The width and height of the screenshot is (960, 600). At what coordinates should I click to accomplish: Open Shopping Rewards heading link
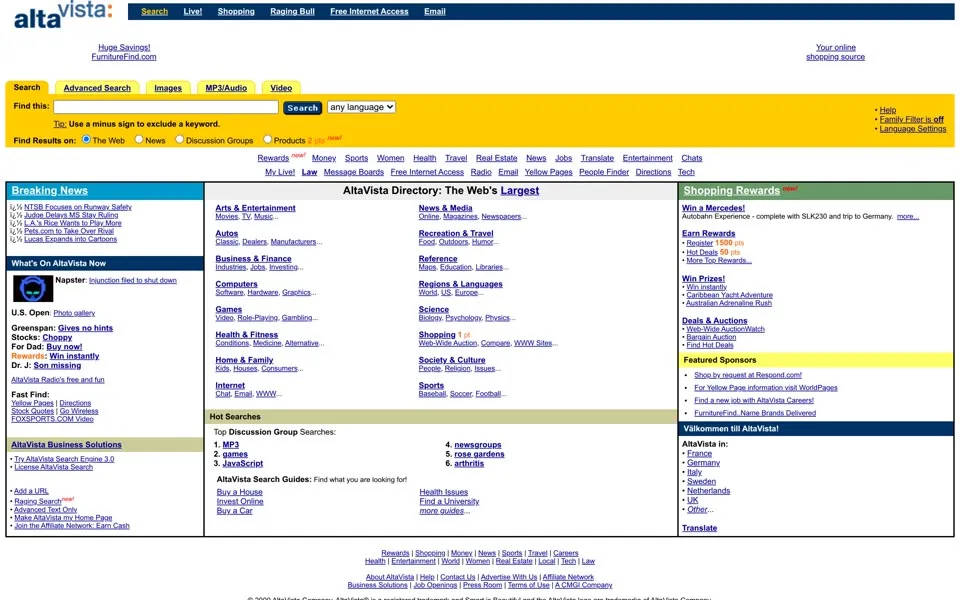(732, 190)
